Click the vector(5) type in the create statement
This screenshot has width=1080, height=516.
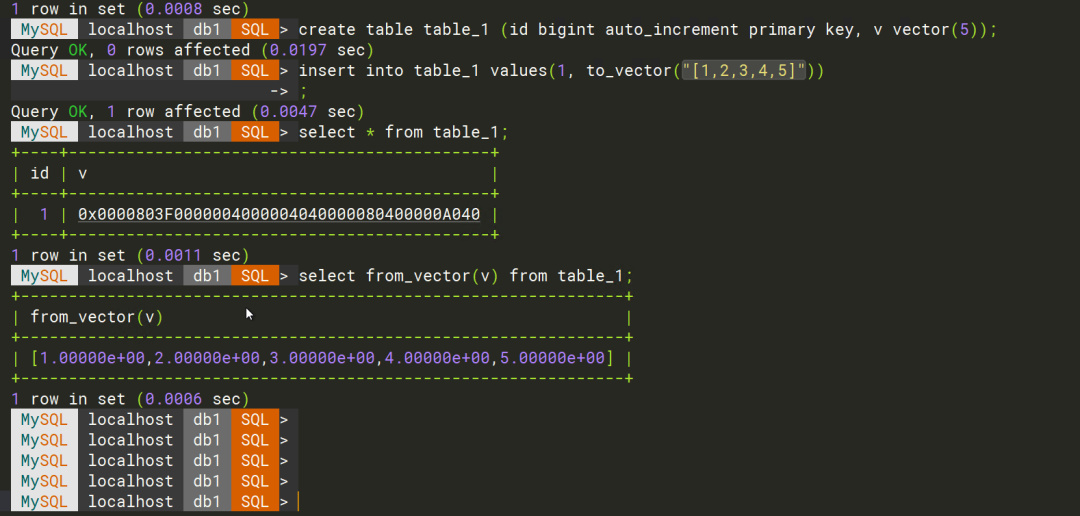(935, 30)
